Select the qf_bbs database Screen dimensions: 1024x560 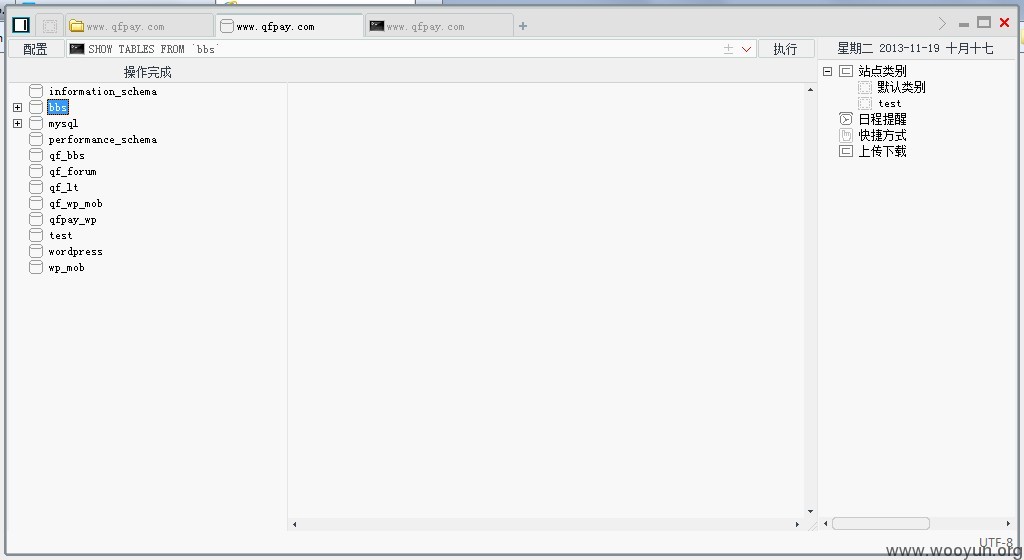pyautogui.click(x=67, y=155)
